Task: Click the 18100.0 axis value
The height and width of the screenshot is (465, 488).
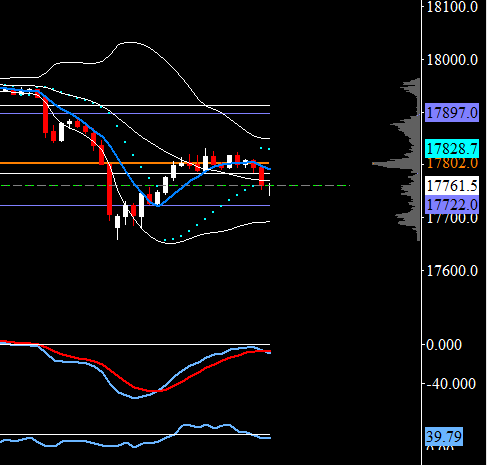Action: coord(452,7)
